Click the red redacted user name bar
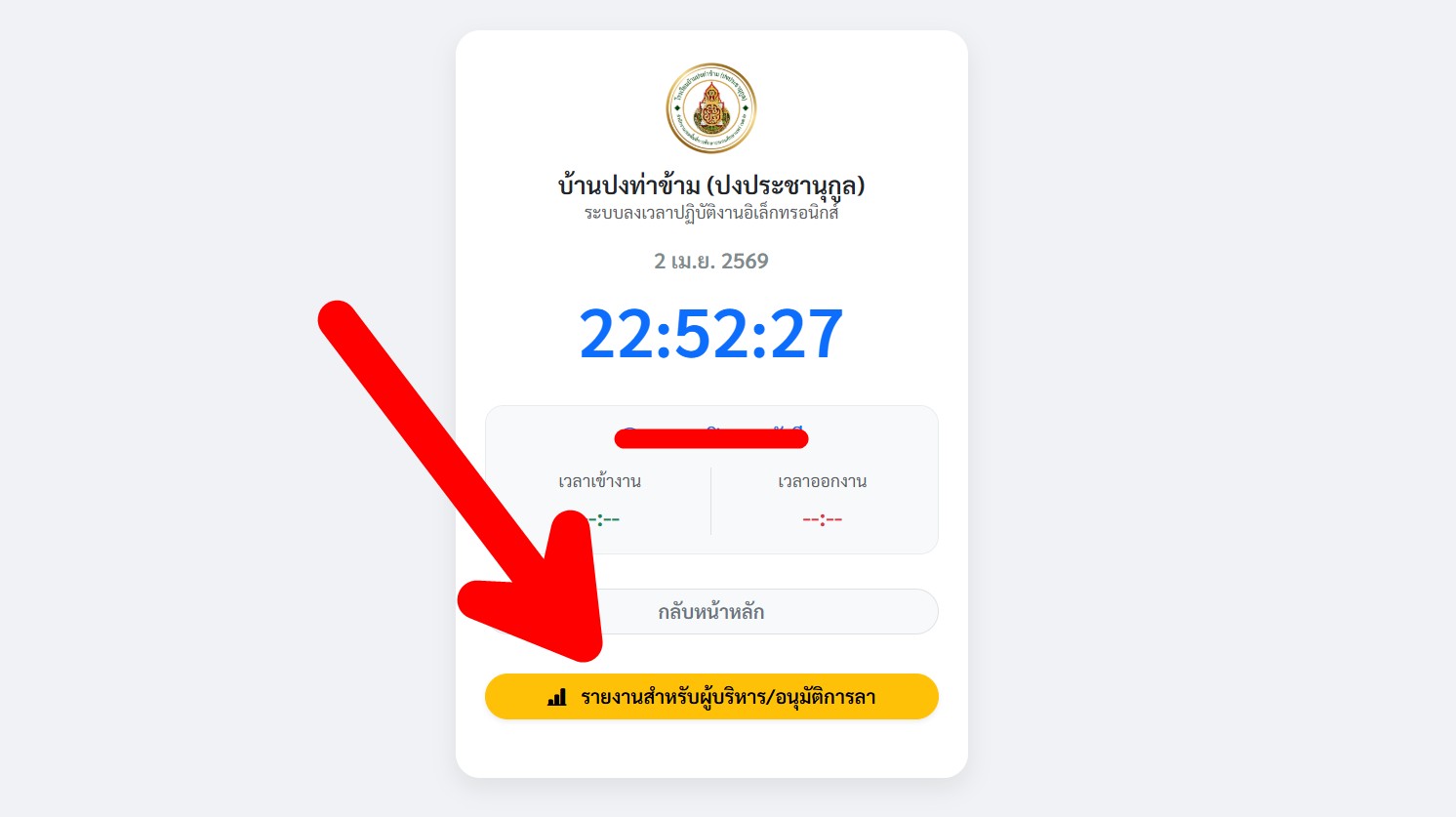This screenshot has width=1456, height=817. coord(711,438)
